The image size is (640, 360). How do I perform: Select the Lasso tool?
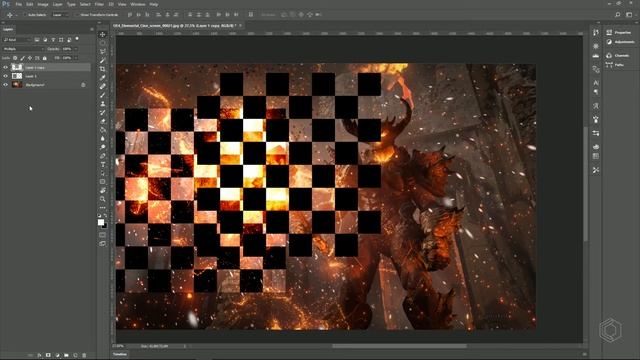tap(102, 51)
